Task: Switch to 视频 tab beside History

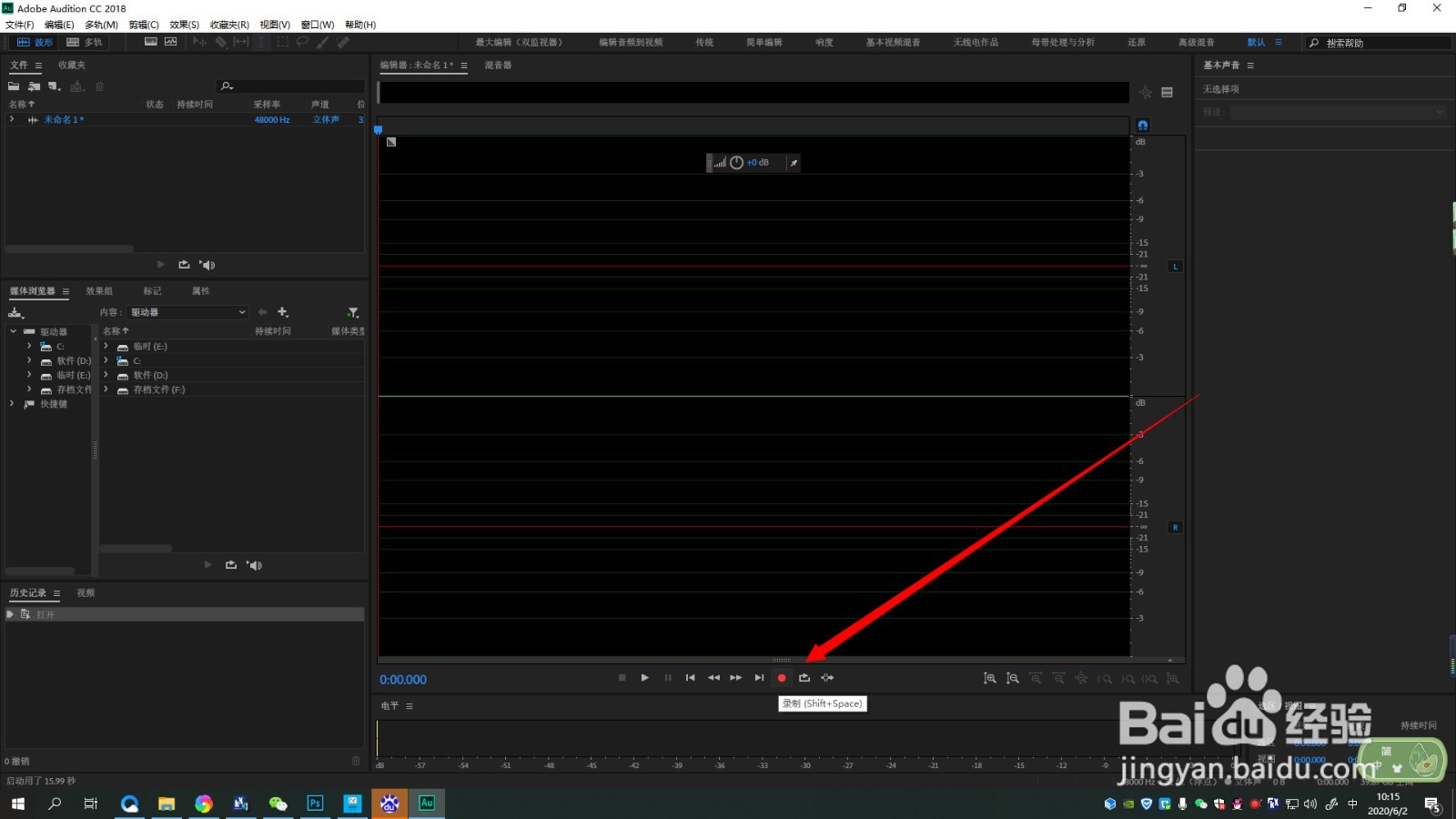Action: (86, 593)
